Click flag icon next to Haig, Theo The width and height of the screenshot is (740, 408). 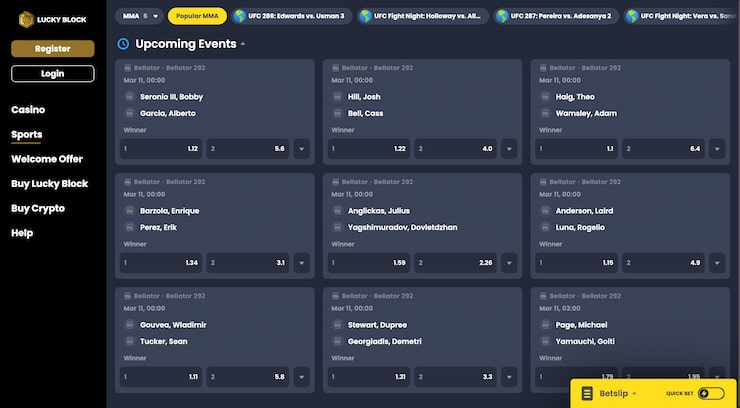pos(545,97)
